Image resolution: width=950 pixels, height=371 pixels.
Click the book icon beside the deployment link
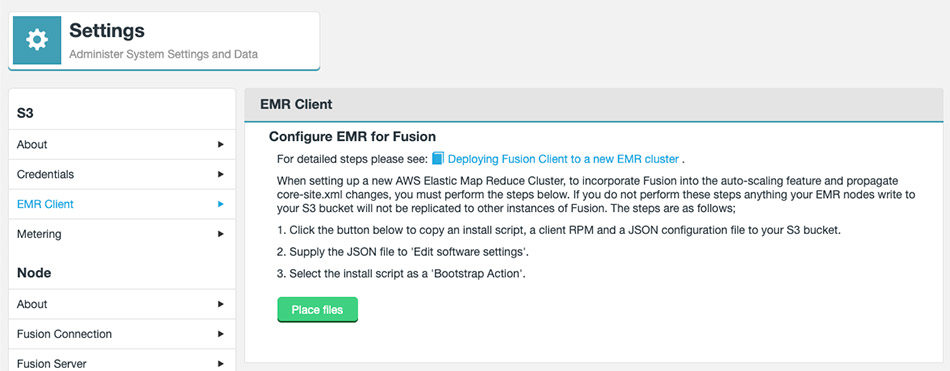(x=438, y=159)
